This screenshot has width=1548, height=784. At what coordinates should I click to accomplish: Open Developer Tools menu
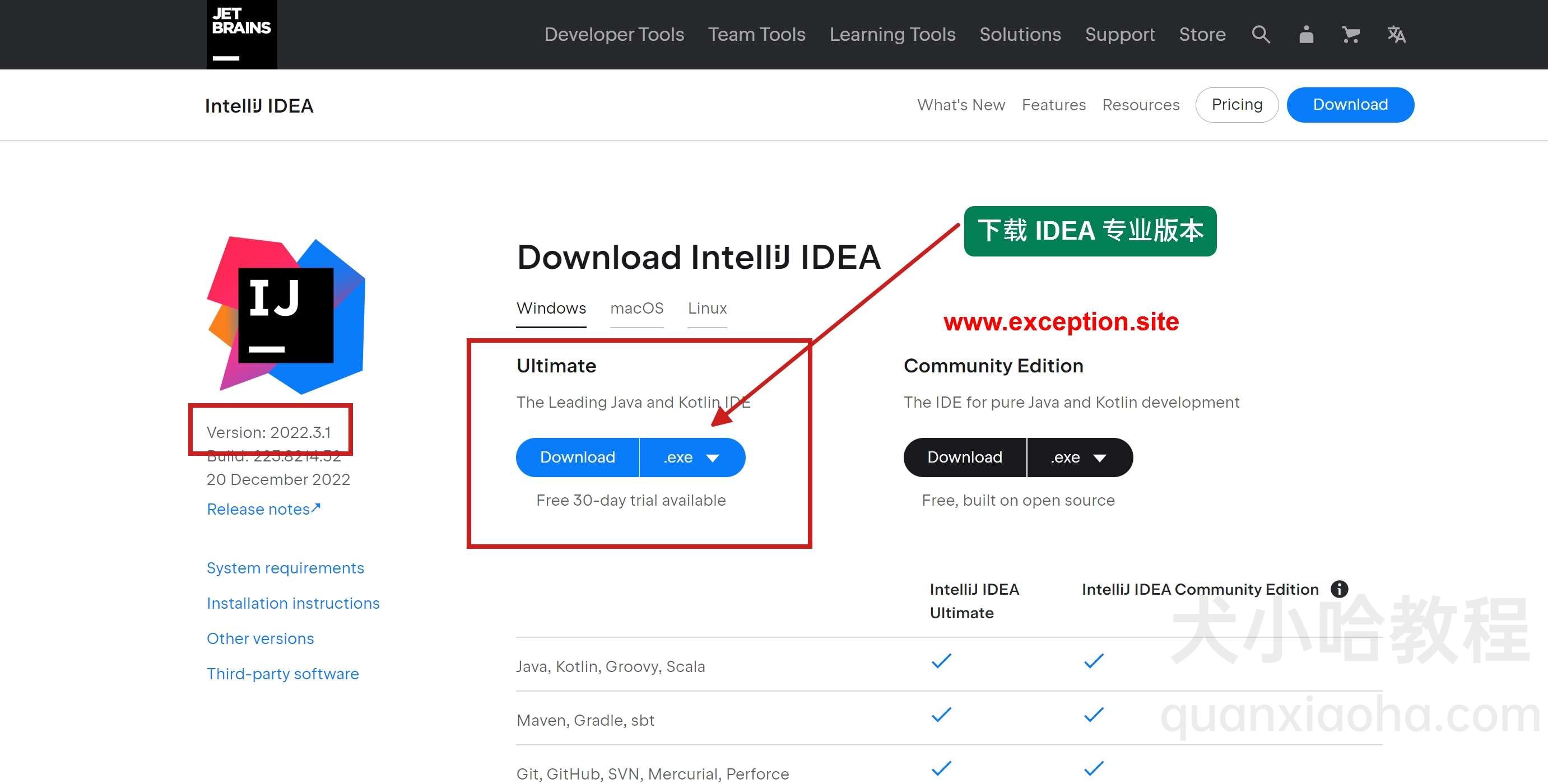pos(614,34)
